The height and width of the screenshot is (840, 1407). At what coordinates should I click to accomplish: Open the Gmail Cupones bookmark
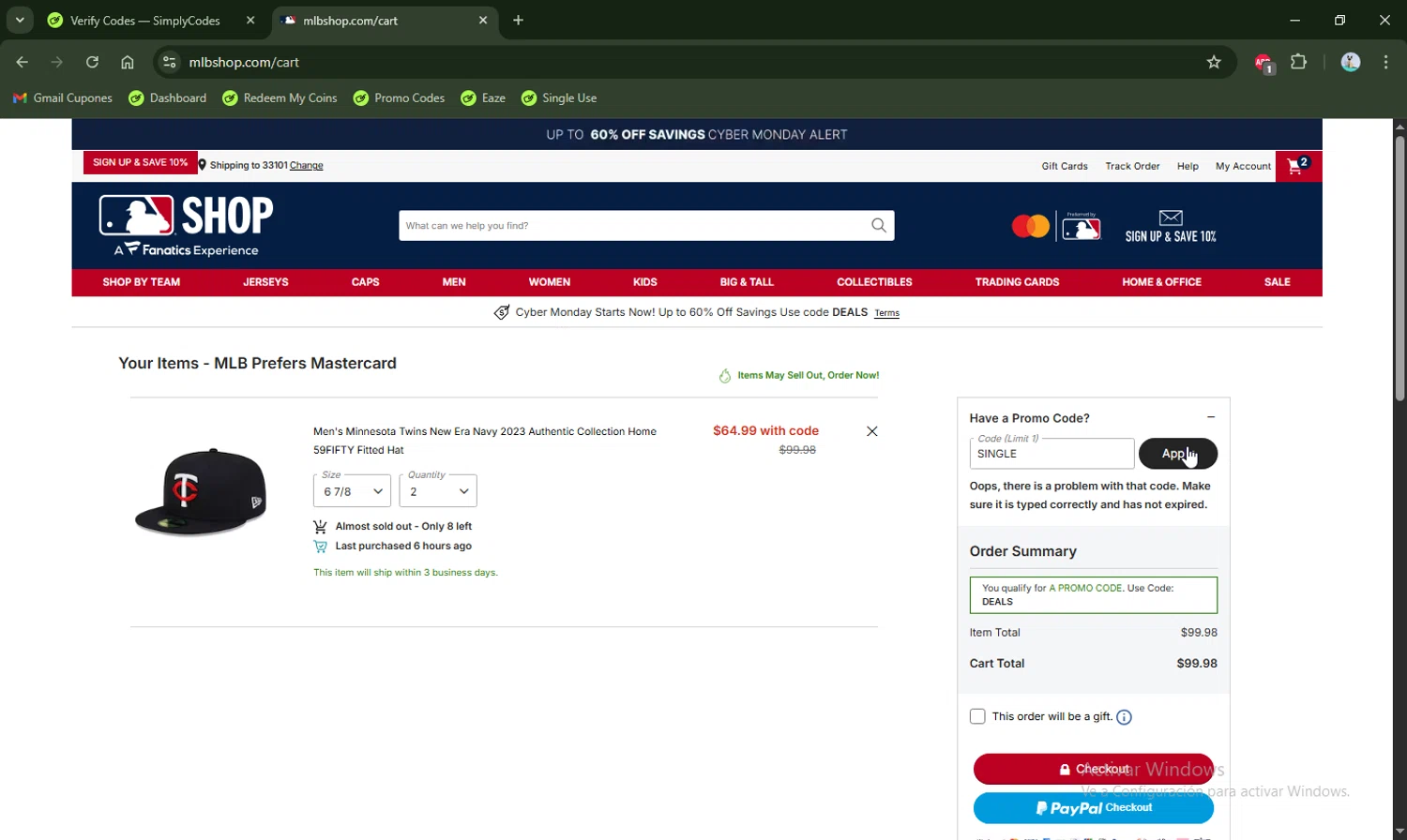click(x=62, y=97)
